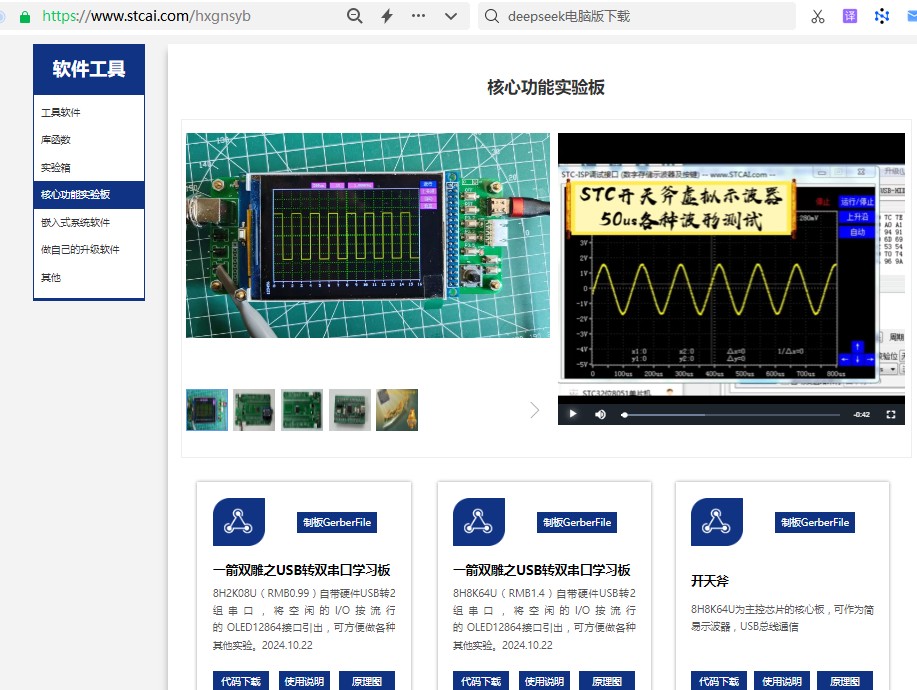917x690 pixels.
Task: Open the purple translate extension icon
Action: click(x=849, y=16)
